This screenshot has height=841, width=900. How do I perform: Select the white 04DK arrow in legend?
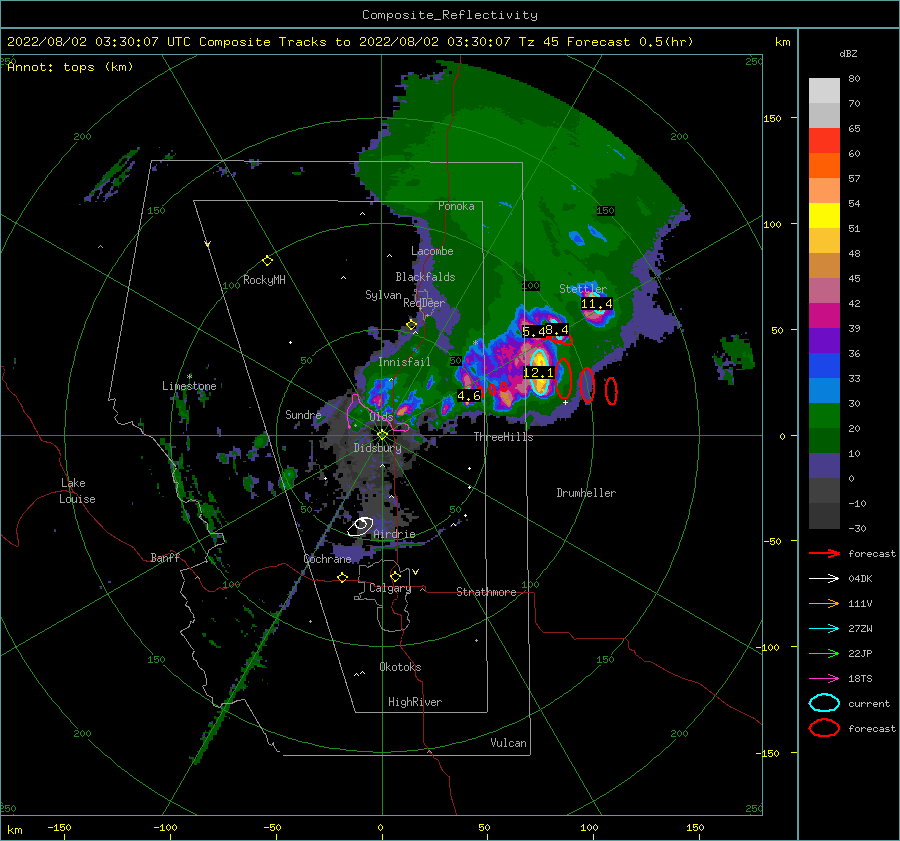pyautogui.click(x=824, y=579)
